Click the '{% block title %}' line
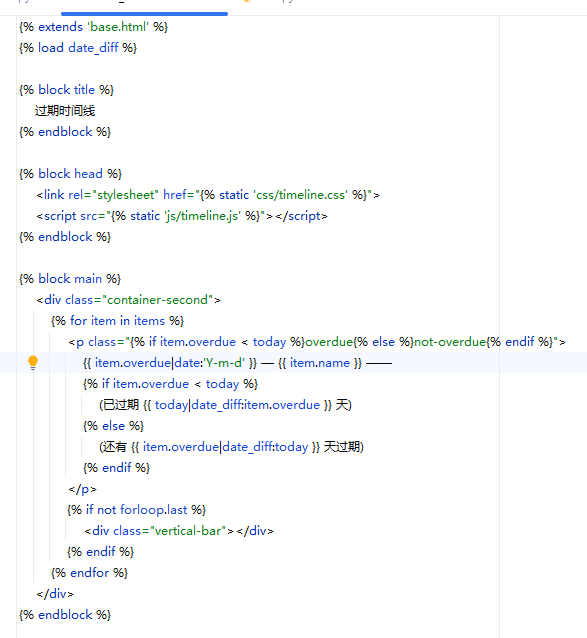 click(x=66, y=90)
